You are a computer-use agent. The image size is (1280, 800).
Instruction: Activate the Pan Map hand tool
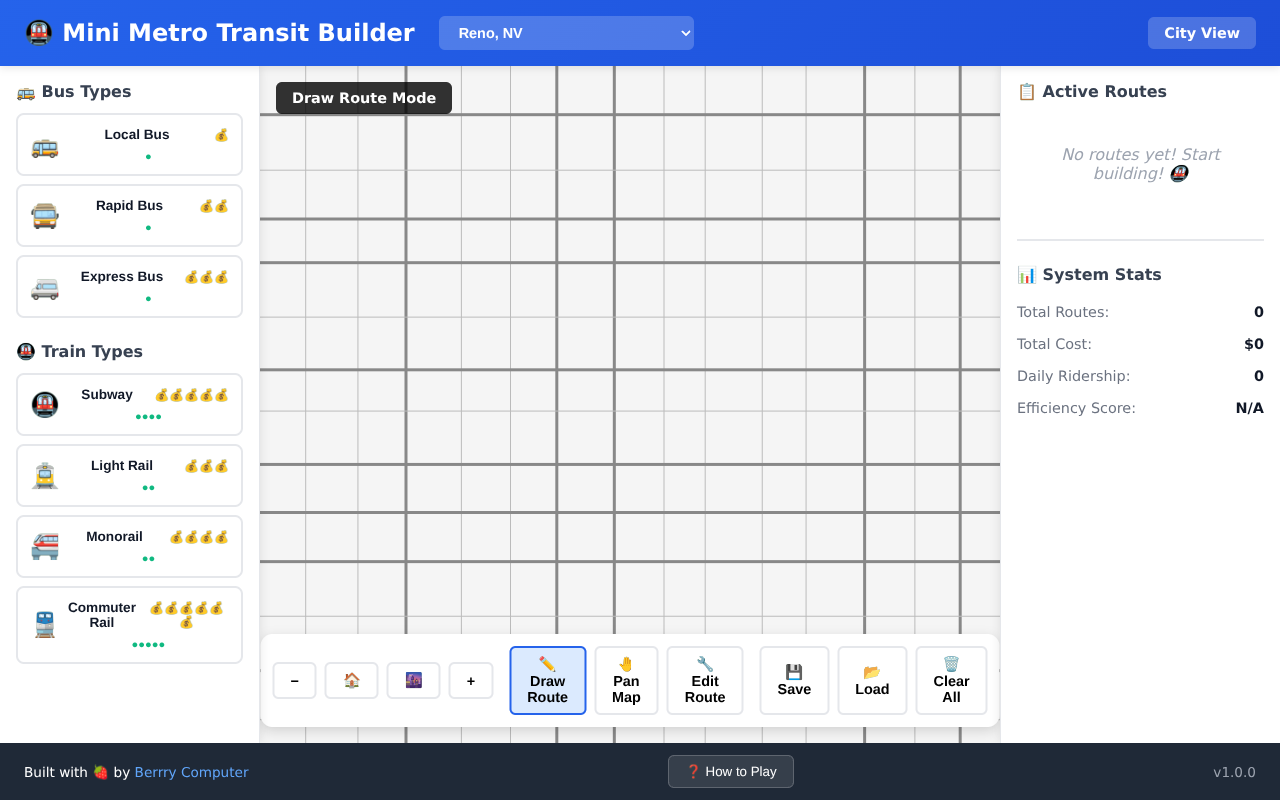(x=626, y=680)
